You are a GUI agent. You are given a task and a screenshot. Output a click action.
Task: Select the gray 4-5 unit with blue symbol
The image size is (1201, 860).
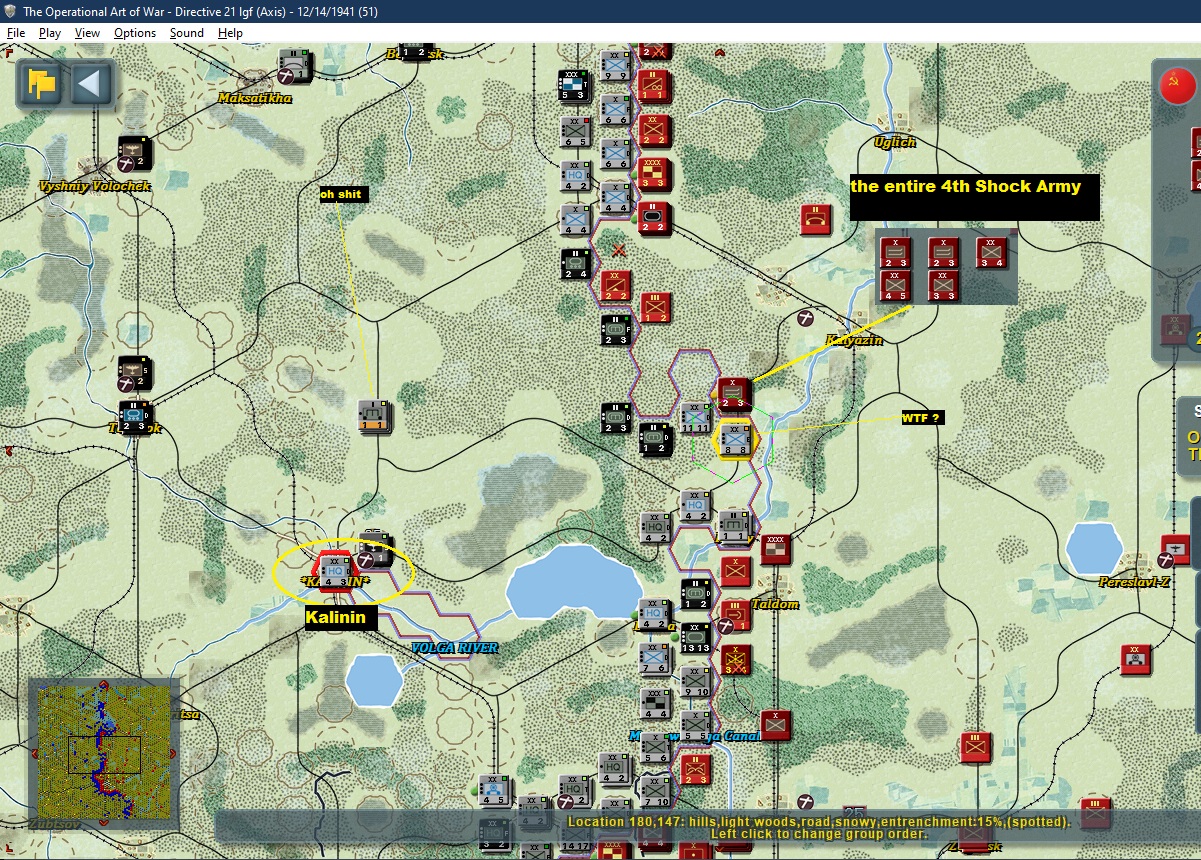[x=495, y=791]
